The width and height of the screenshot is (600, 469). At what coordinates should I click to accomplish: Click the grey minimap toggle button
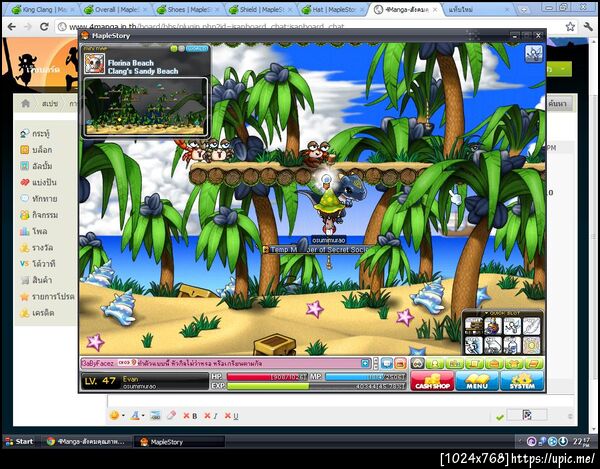point(181,49)
